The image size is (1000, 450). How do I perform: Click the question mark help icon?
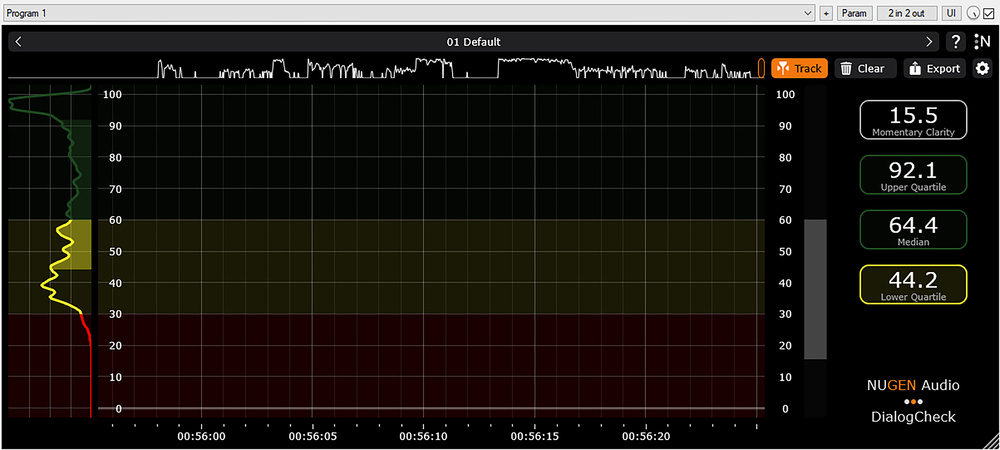tap(956, 42)
